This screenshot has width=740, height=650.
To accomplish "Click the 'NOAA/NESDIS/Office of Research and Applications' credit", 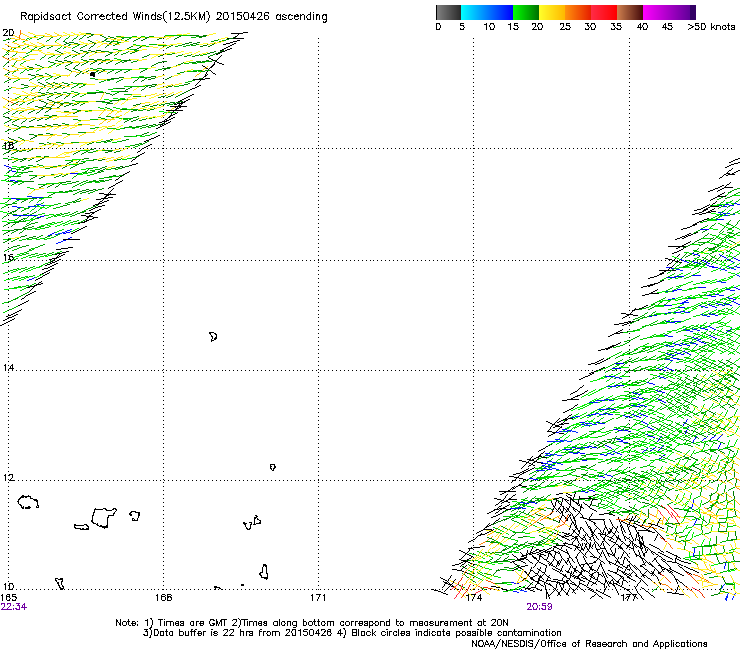I will (589, 644).
